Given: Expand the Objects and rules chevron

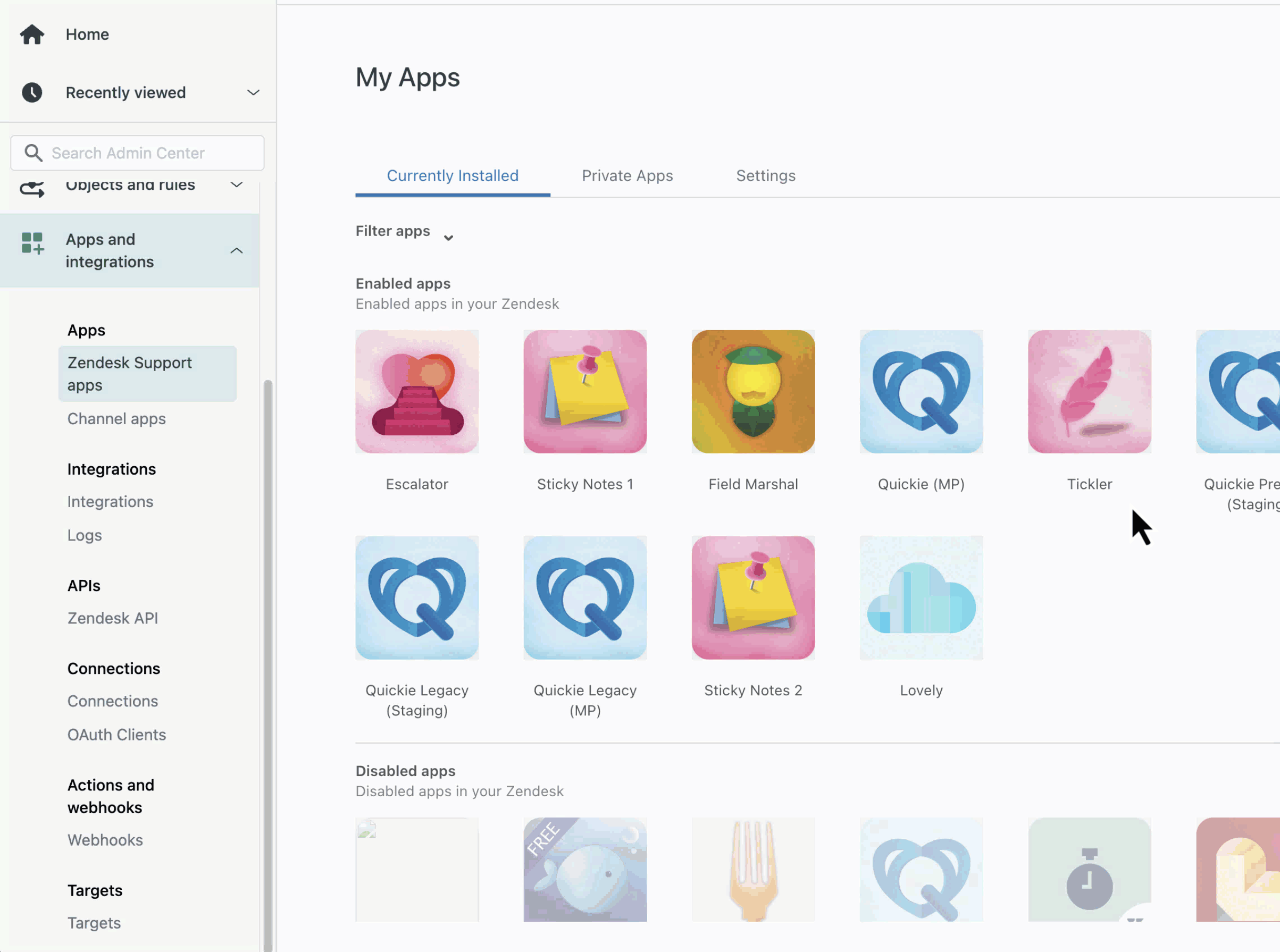Looking at the screenshot, I should 237,185.
